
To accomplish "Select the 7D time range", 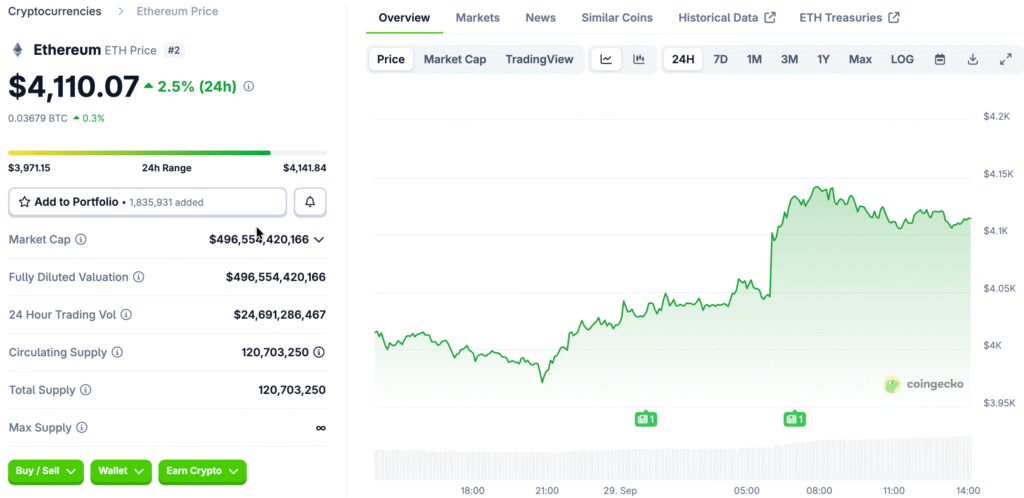I will 720,59.
